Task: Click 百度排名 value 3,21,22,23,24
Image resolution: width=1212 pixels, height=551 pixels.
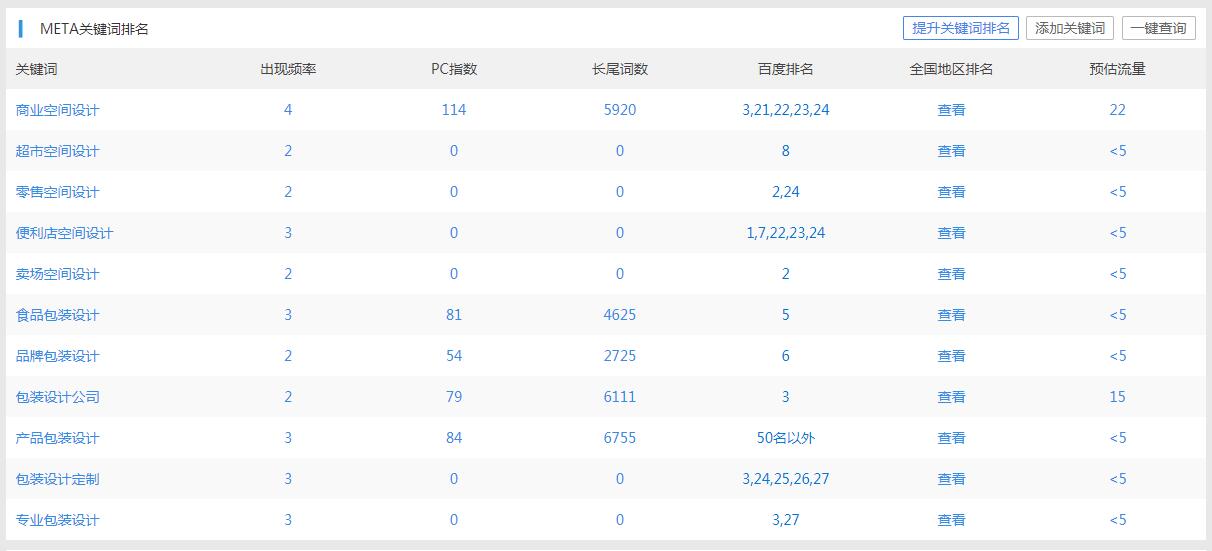Action: pos(786,110)
